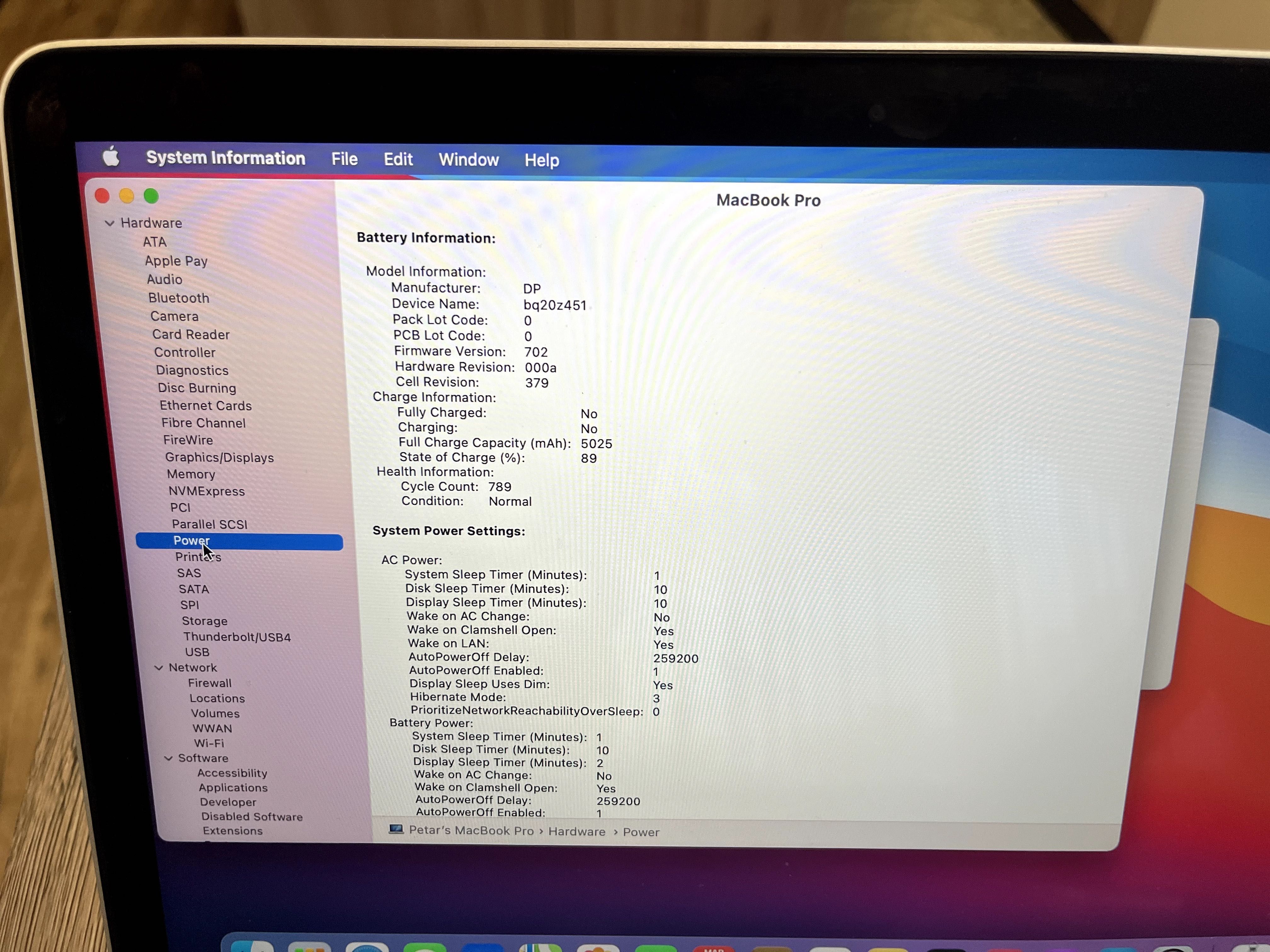
Task: Select Storage in the sidebar
Action: click(204, 621)
